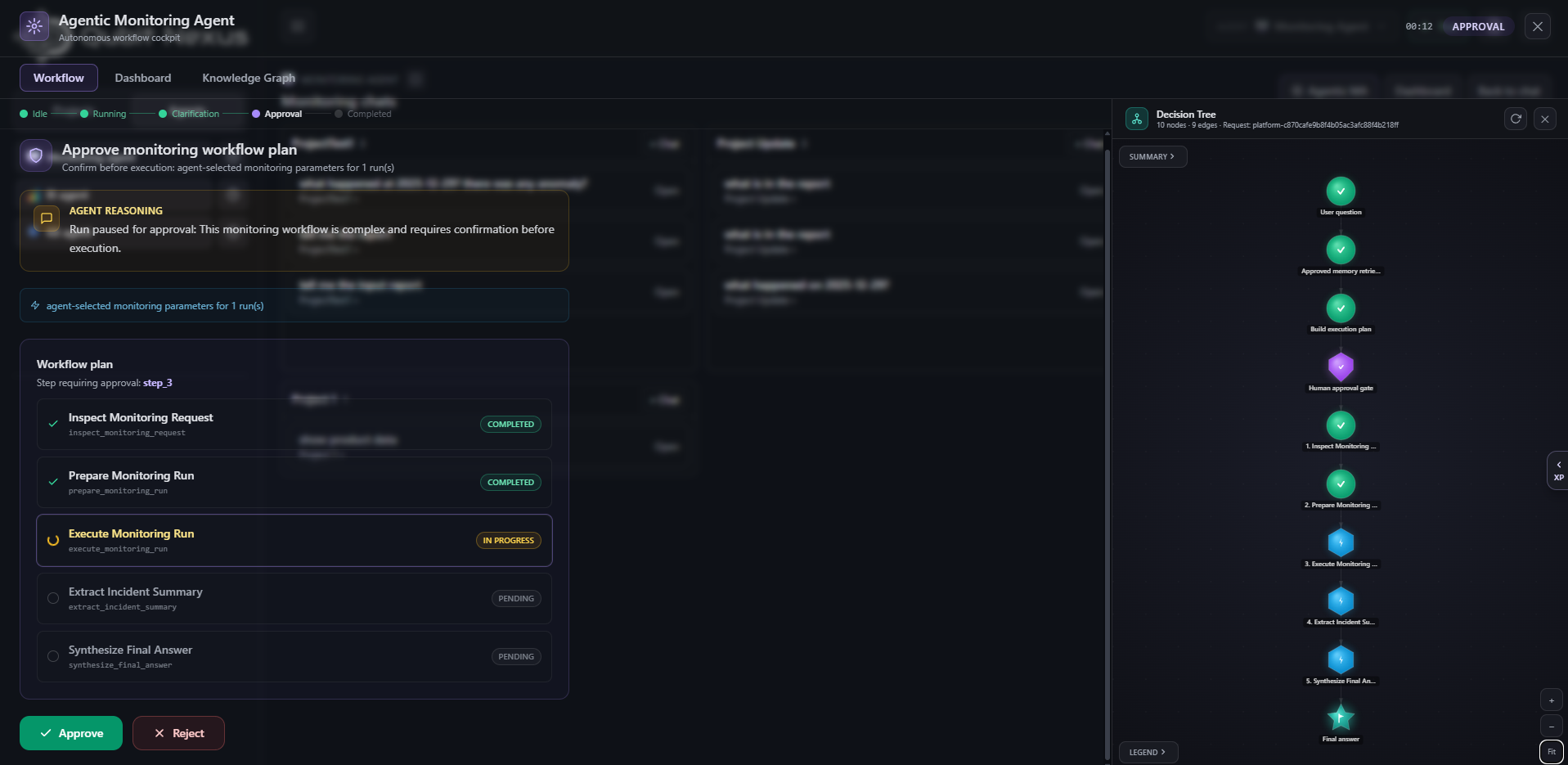1568x765 pixels.
Task: Select the Clarification stage indicator
Action: coord(189,114)
